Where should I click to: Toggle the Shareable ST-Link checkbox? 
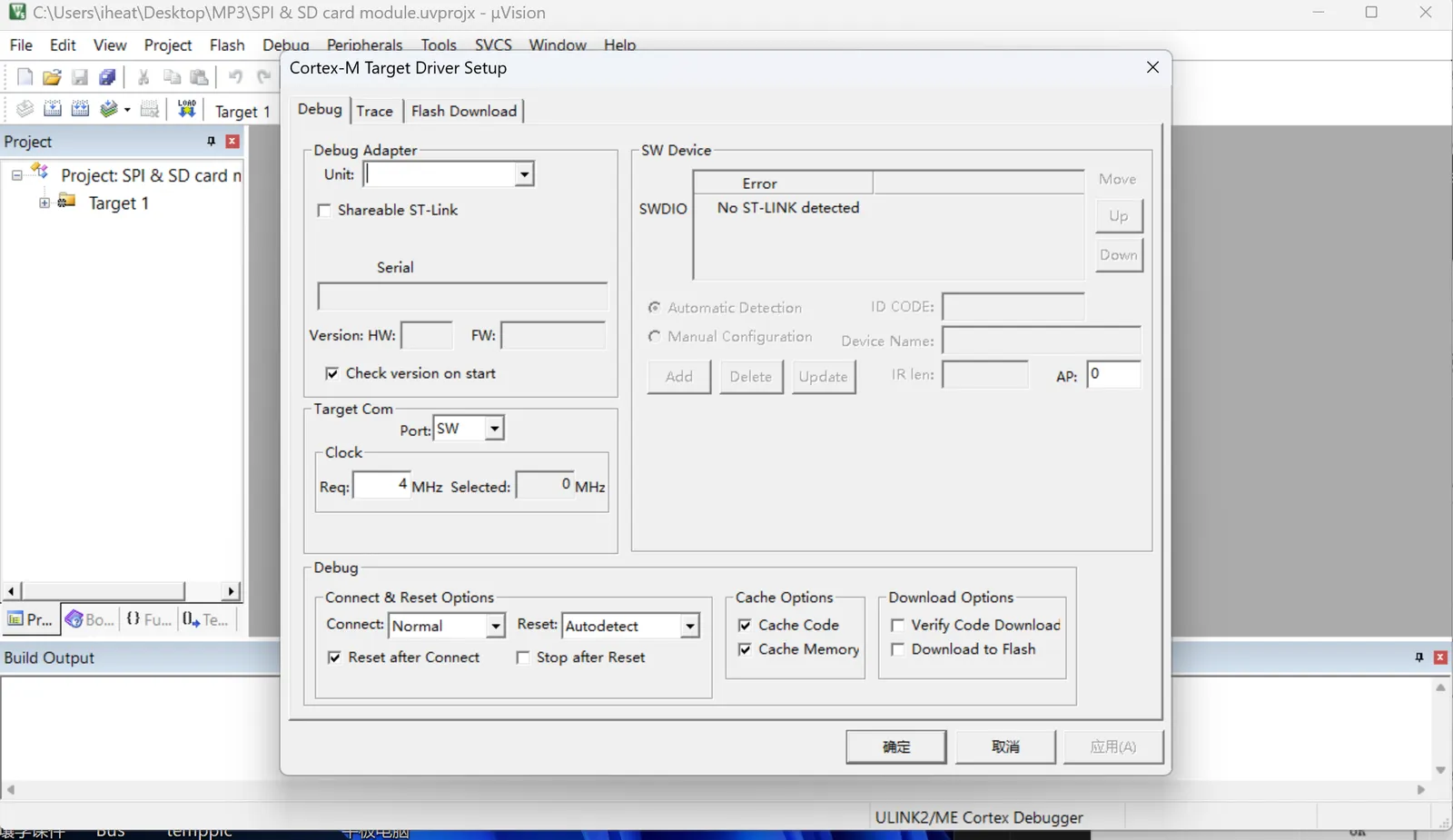click(x=323, y=211)
